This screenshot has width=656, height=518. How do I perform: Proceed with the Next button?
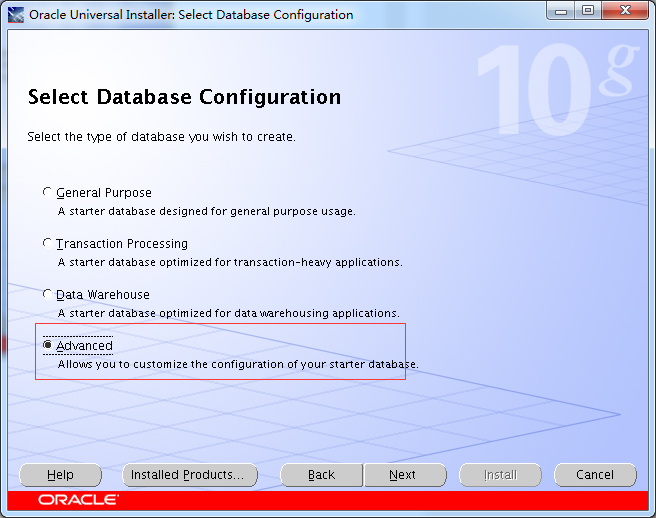click(405, 475)
